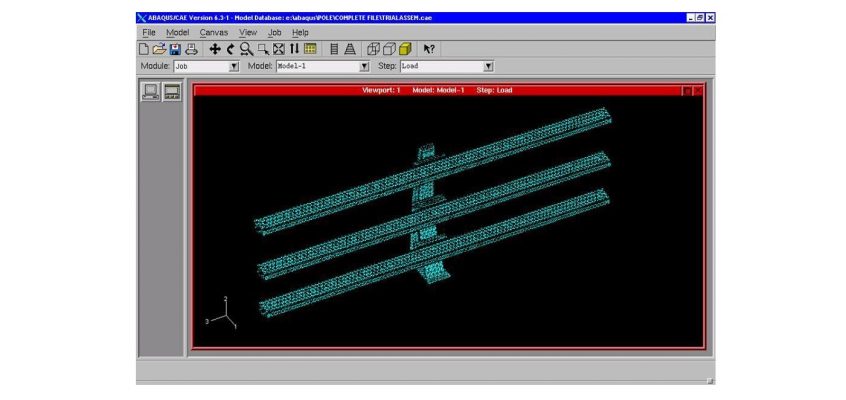846x400 pixels.
Task: Switch to hidden line render style
Action: pyautogui.click(x=389, y=49)
